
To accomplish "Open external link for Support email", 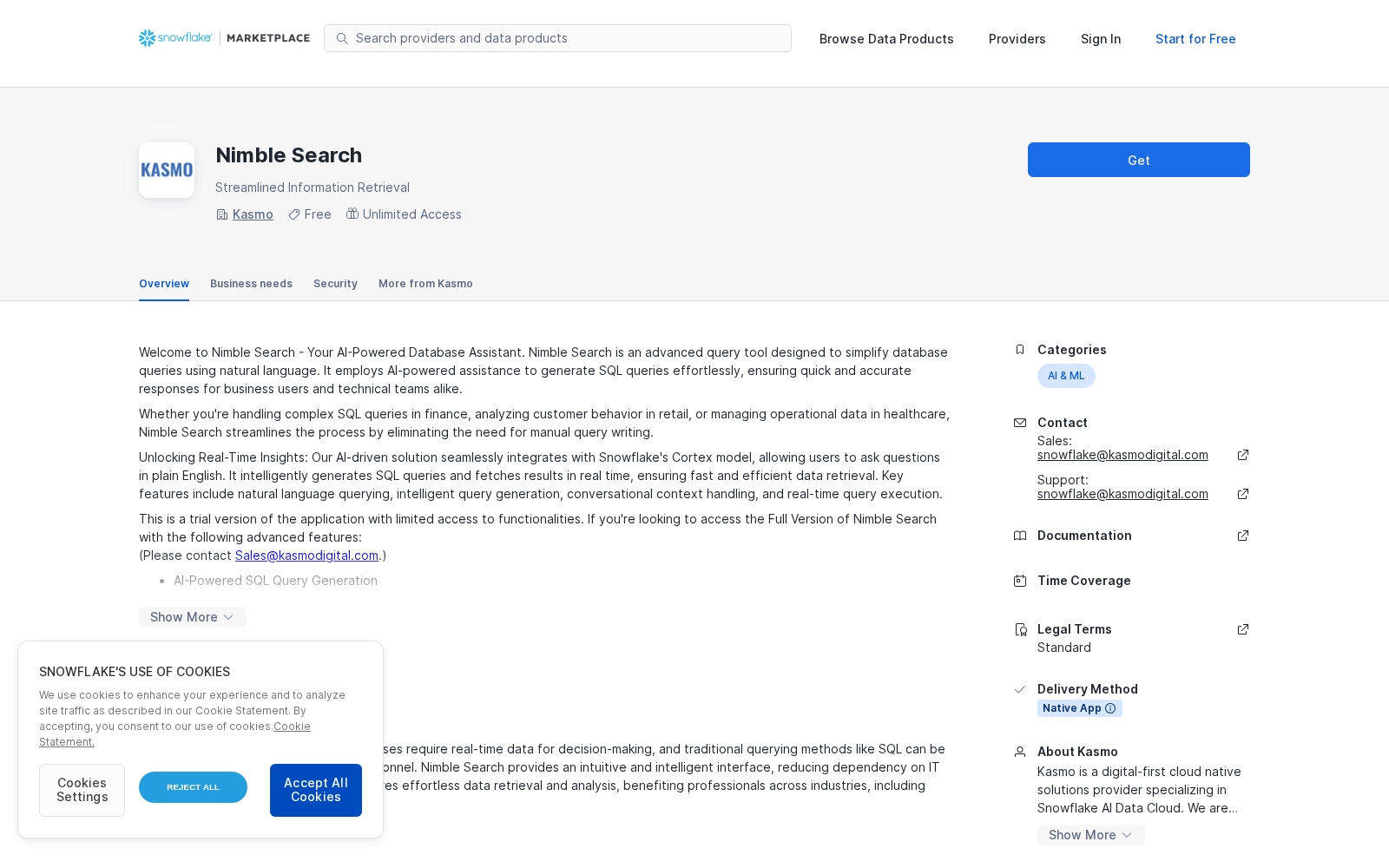I will 1243,494.
